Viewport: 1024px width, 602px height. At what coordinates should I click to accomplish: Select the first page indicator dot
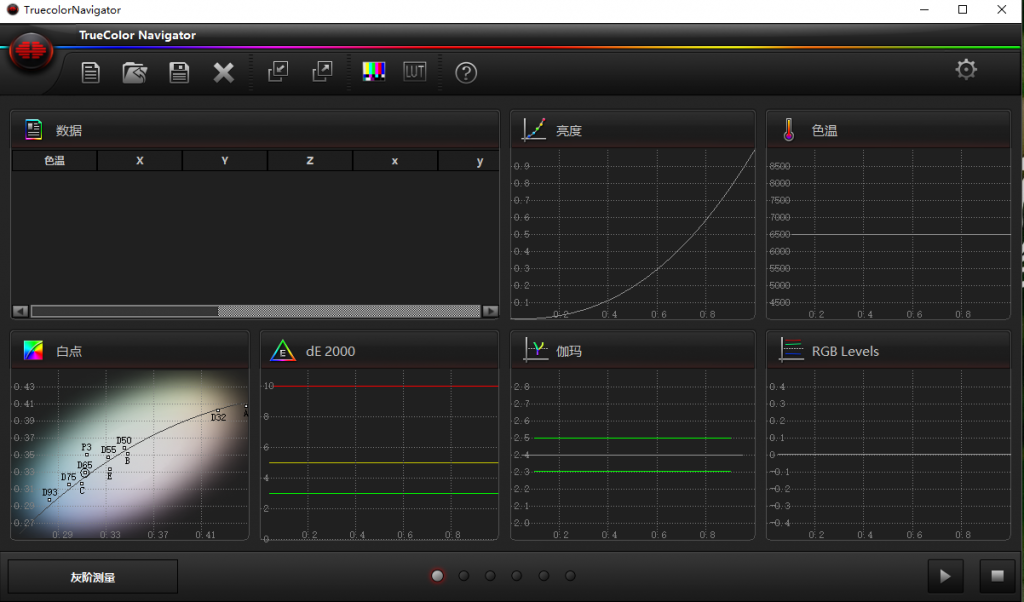[437, 576]
